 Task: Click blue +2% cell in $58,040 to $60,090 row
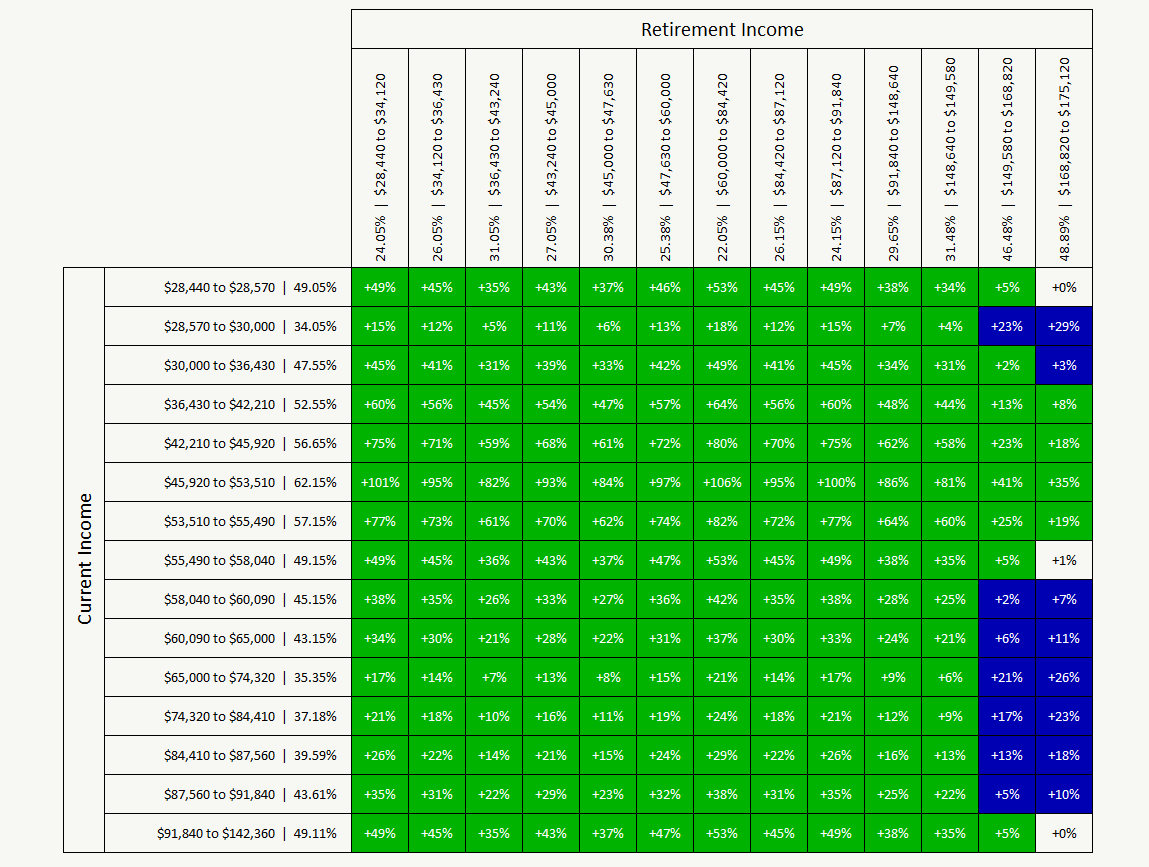(x=1008, y=599)
